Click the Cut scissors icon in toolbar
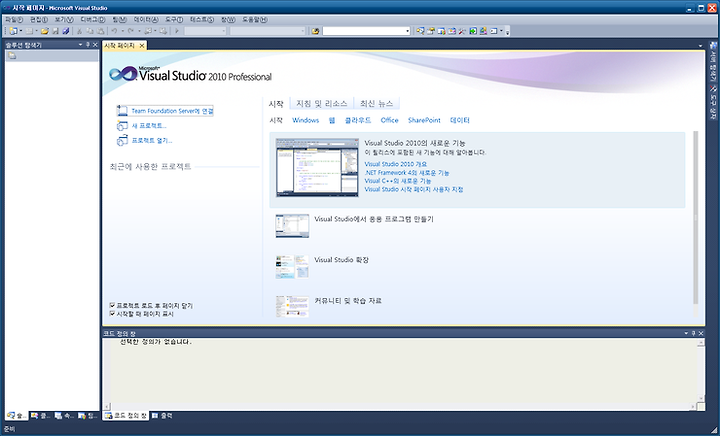 79,31
